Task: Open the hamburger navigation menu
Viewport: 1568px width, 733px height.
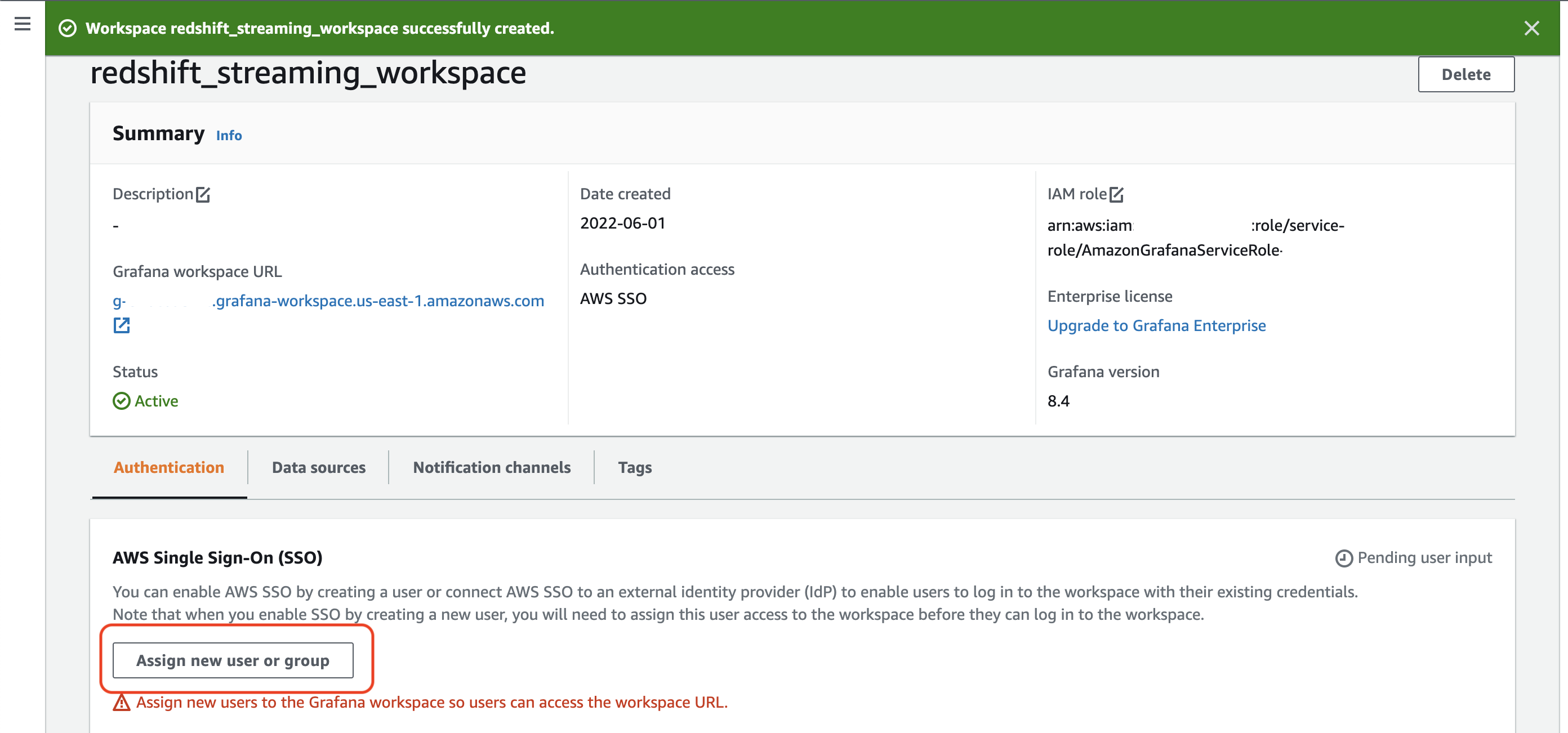Action: [x=23, y=24]
